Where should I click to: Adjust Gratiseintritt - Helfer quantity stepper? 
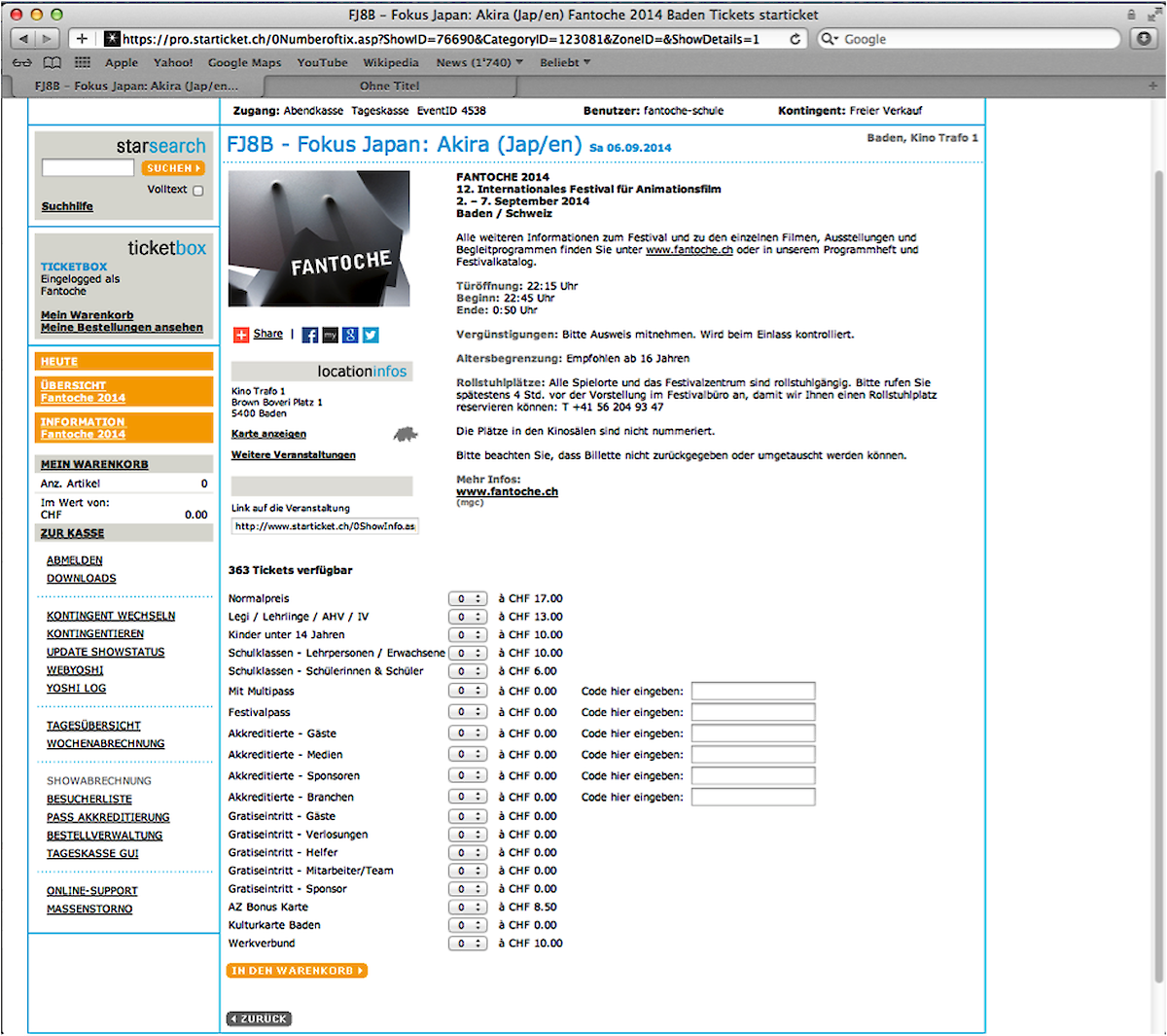[468, 852]
